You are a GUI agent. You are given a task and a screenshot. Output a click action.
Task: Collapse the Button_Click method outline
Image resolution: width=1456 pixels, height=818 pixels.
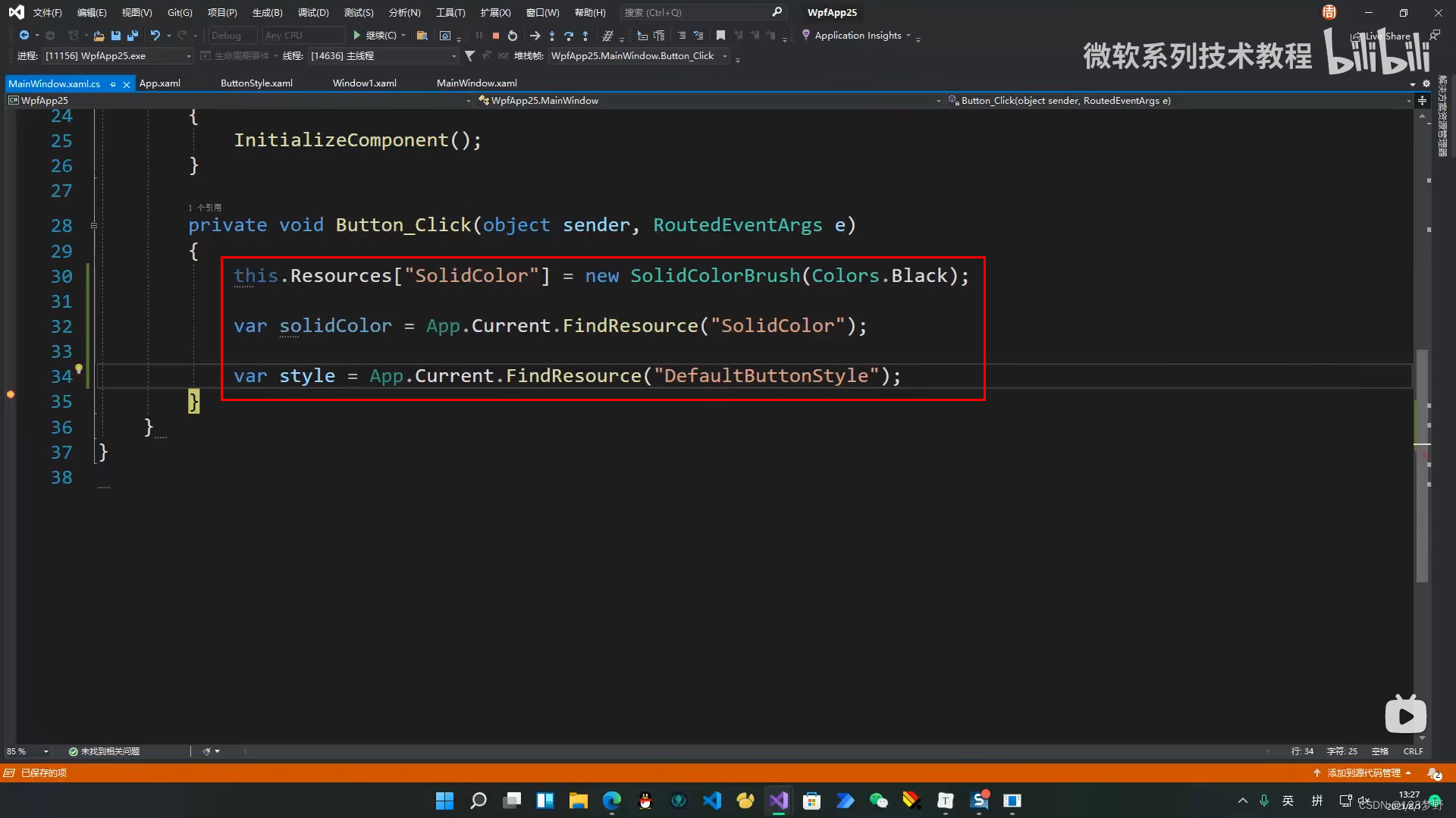coord(94,226)
